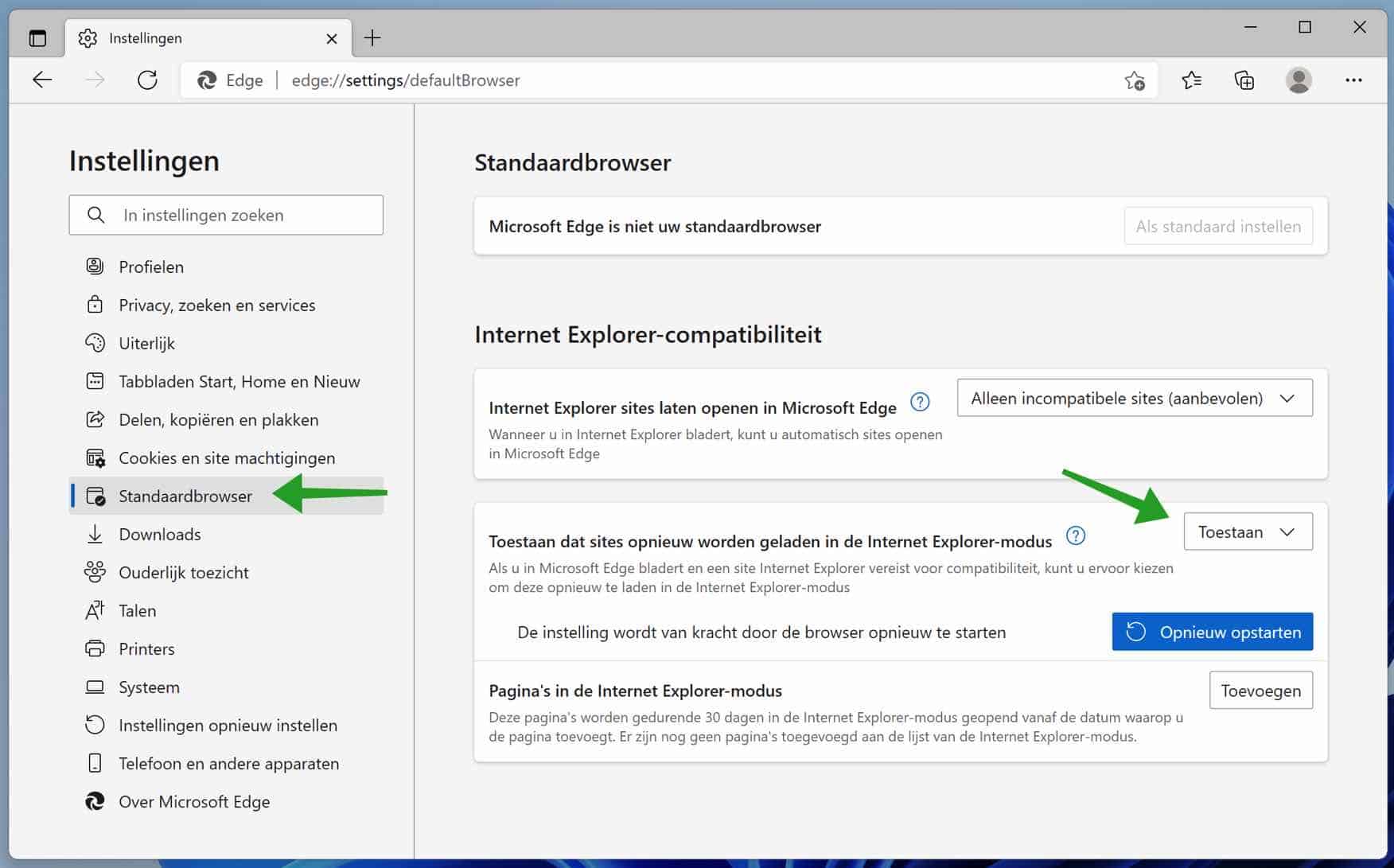Open Telefoon en andere apparaten via its icon
This screenshot has height=868, width=1394.
tap(95, 763)
